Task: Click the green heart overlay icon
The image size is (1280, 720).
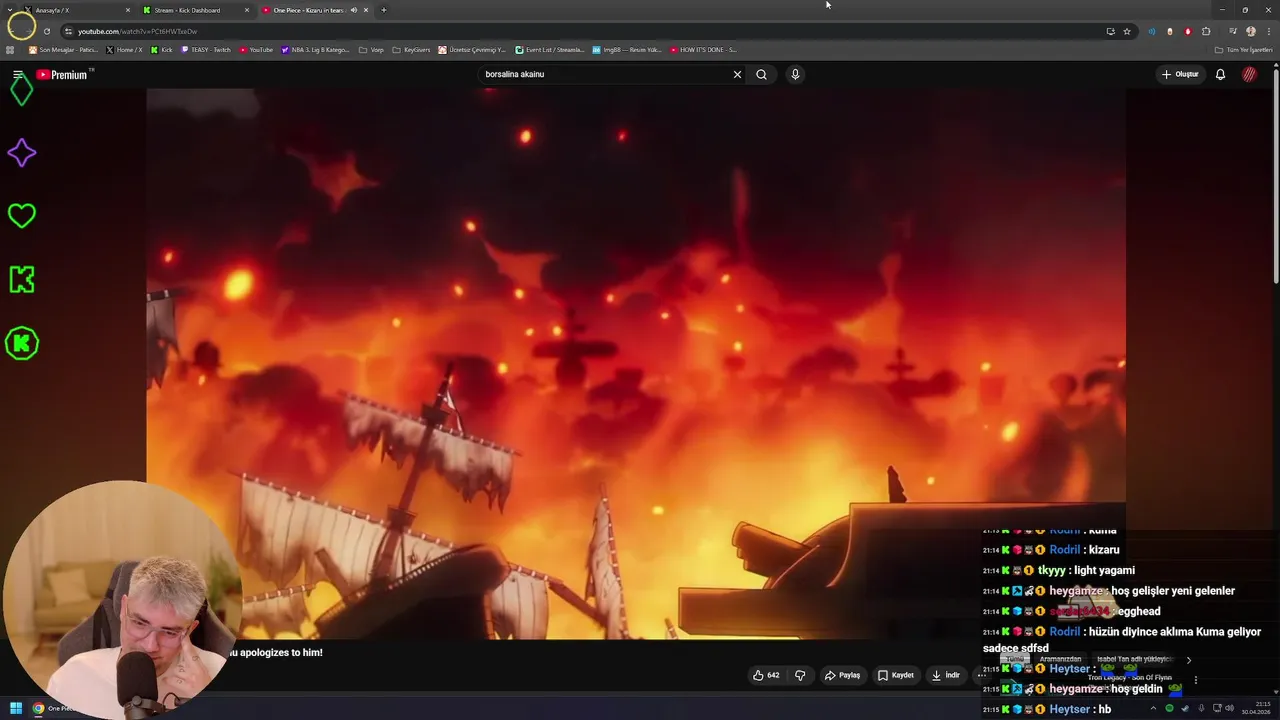Action: coord(22,216)
